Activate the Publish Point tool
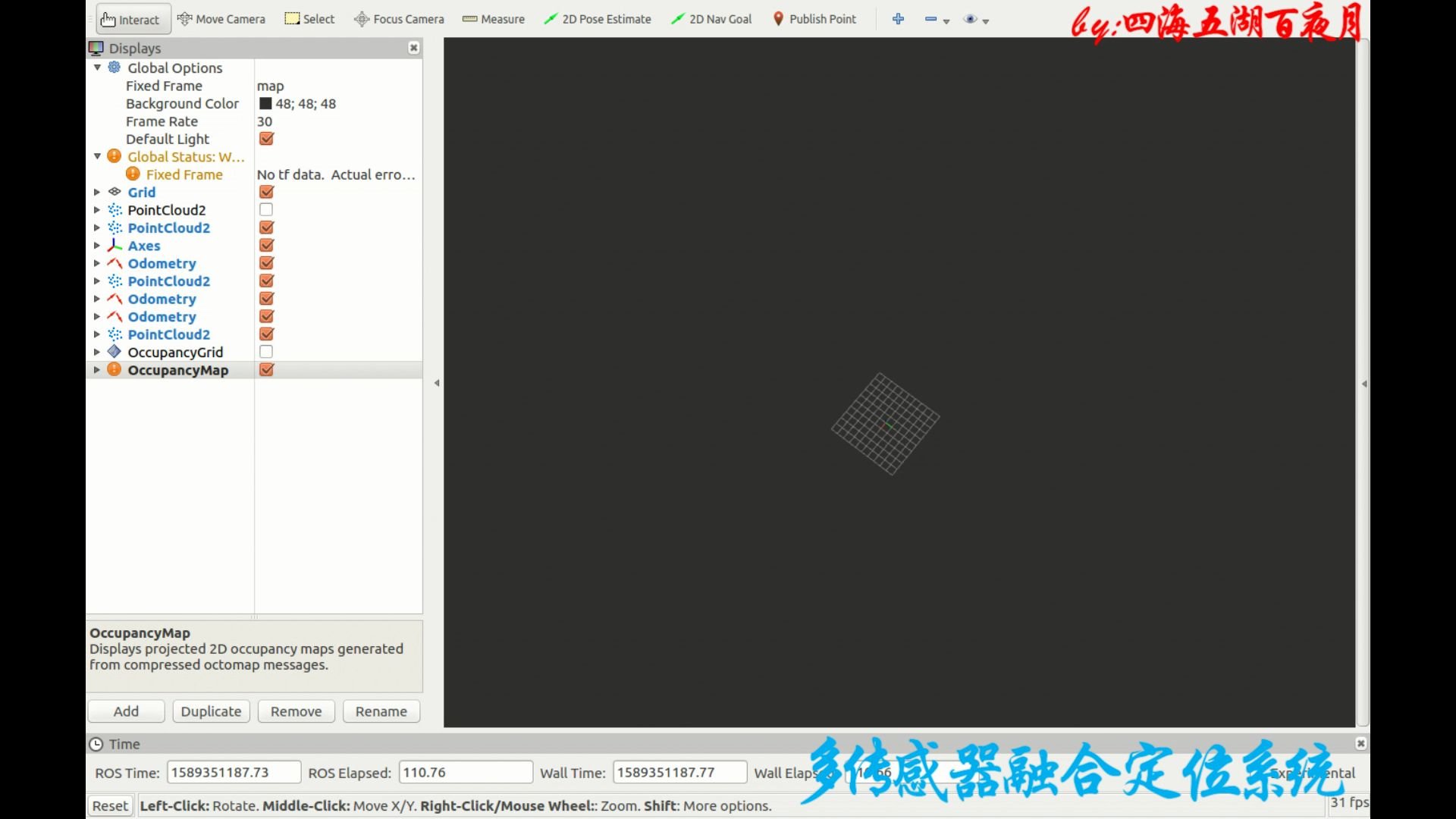The width and height of the screenshot is (1456, 819). (x=814, y=19)
